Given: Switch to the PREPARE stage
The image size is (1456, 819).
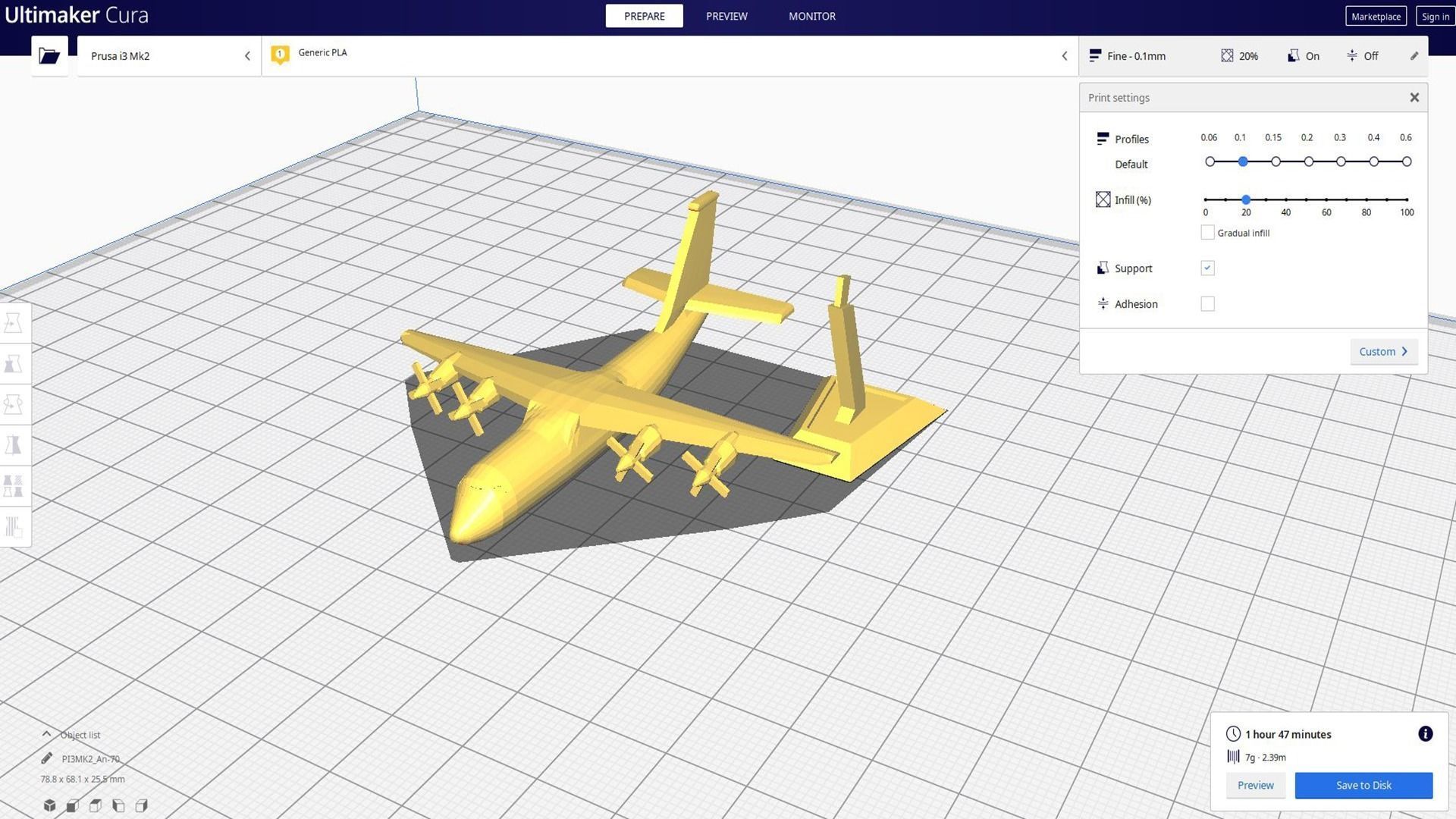Looking at the screenshot, I should pos(645,16).
